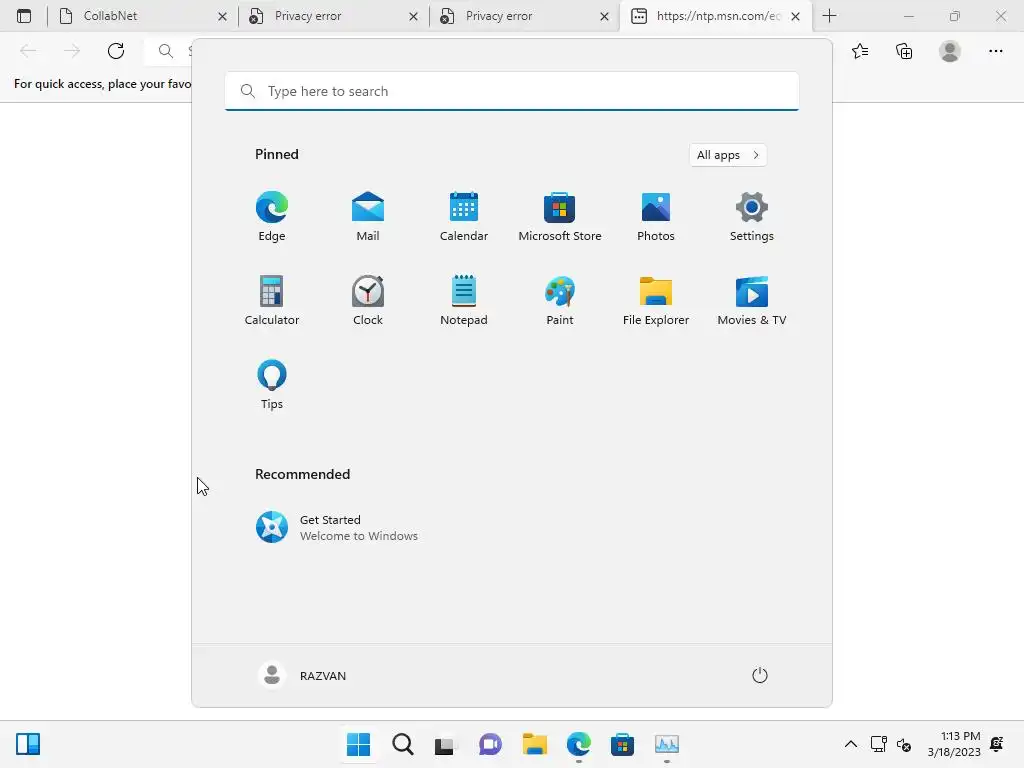Open taskbar Search magnifier
This screenshot has width=1024, height=768.
pyautogui.click(x=402, y=744)
